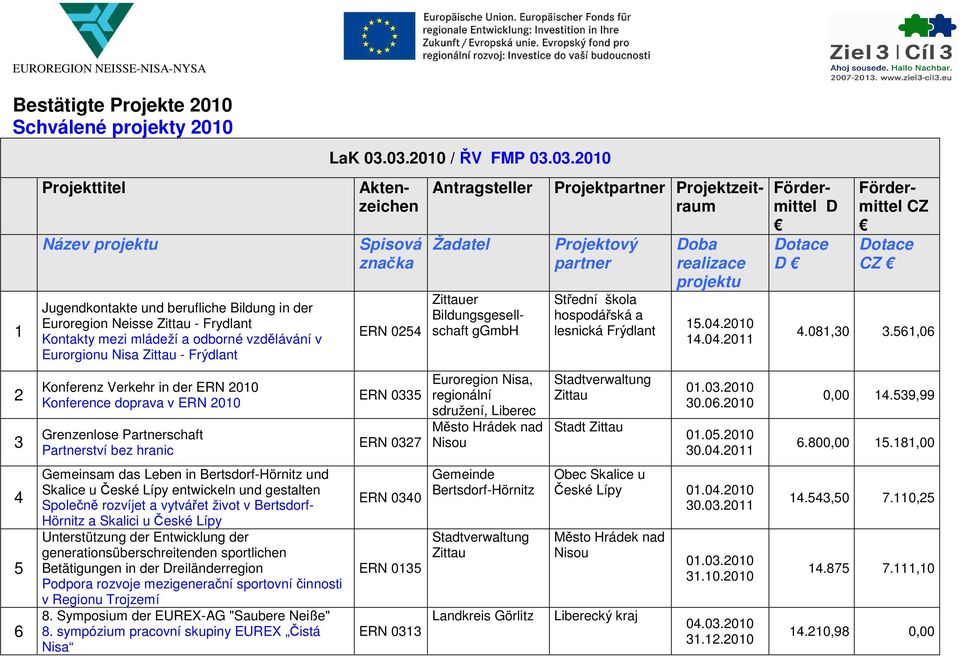This screenshot has width=960, height=656.
Task: Click applicant 'Landkreis Görlitz'
Action: (x=482, y=616)
